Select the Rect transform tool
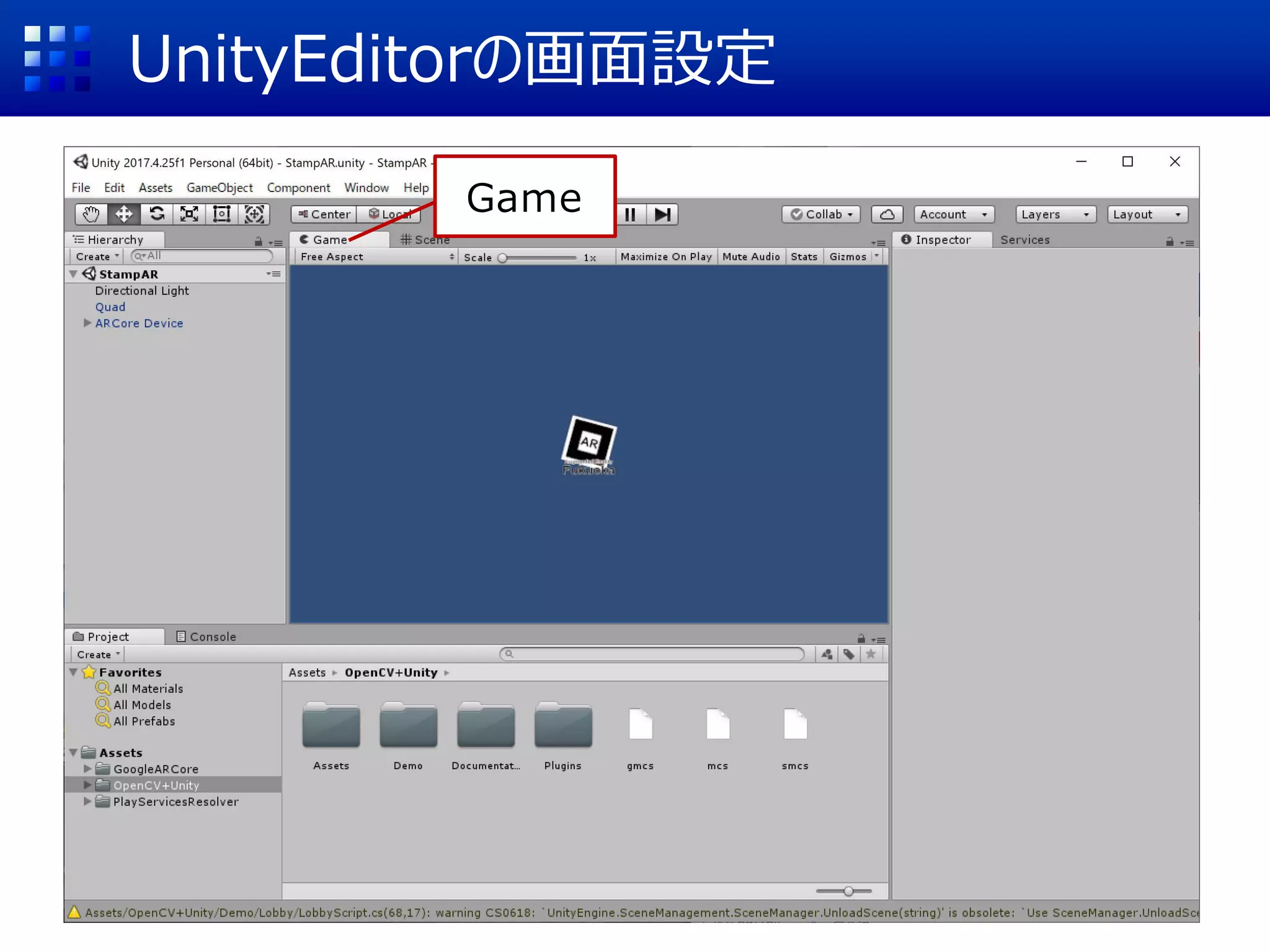This screenshot has height=952, width=1270. tap(221, 214)
